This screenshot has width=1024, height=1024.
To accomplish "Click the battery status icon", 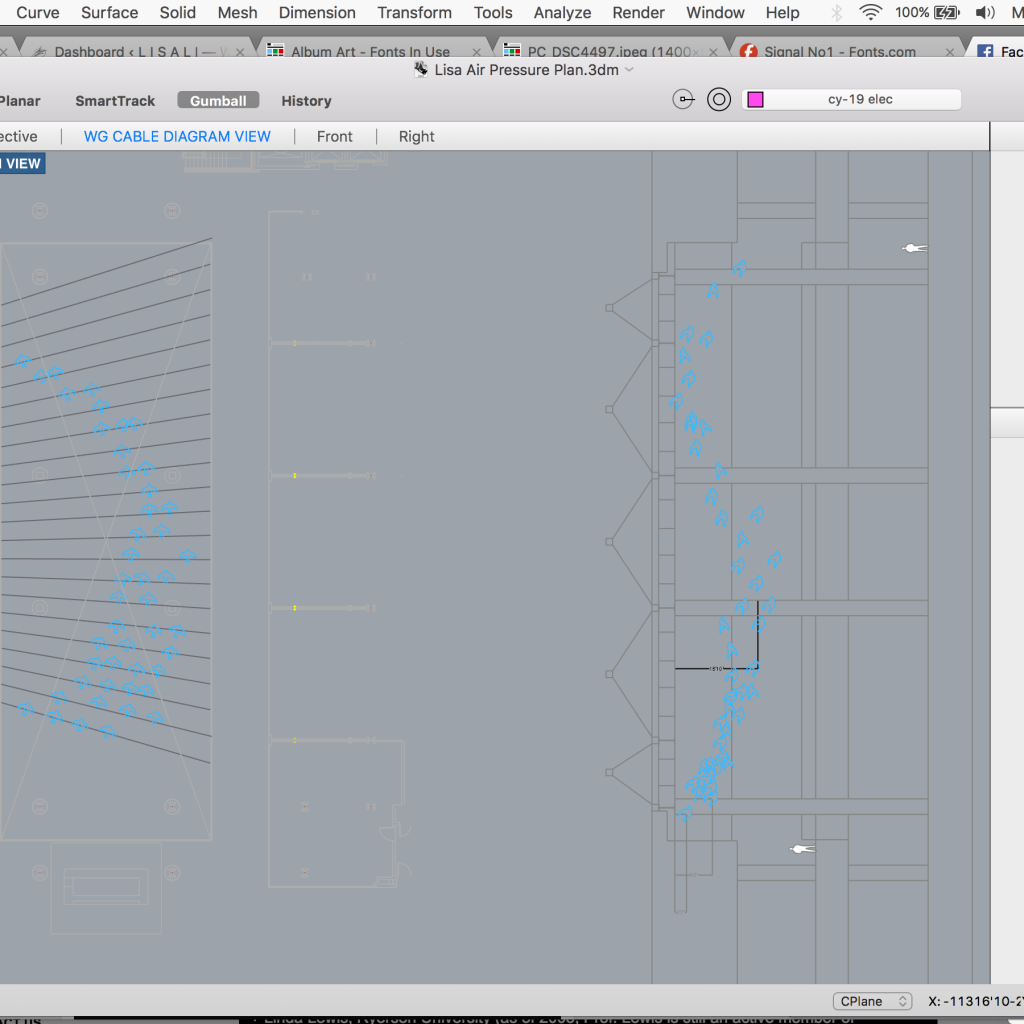I will point(946,12).
